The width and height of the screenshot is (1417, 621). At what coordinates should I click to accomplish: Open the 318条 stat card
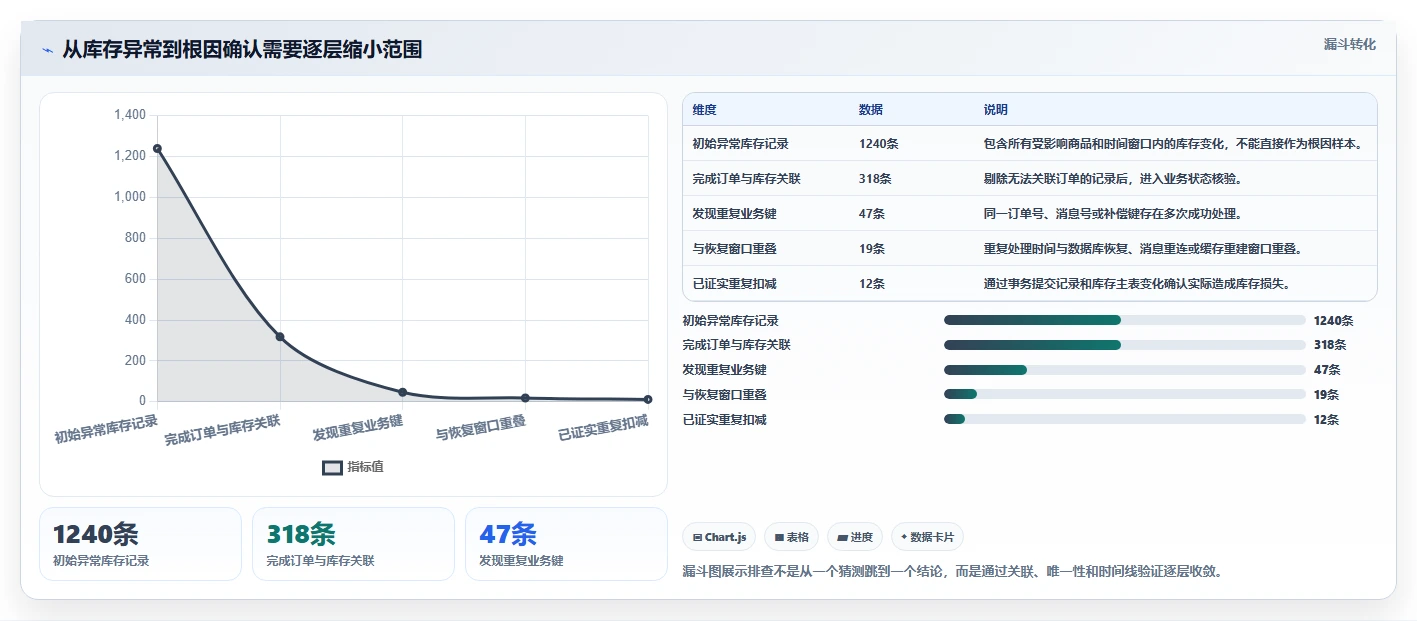click(x=353, y=544)
